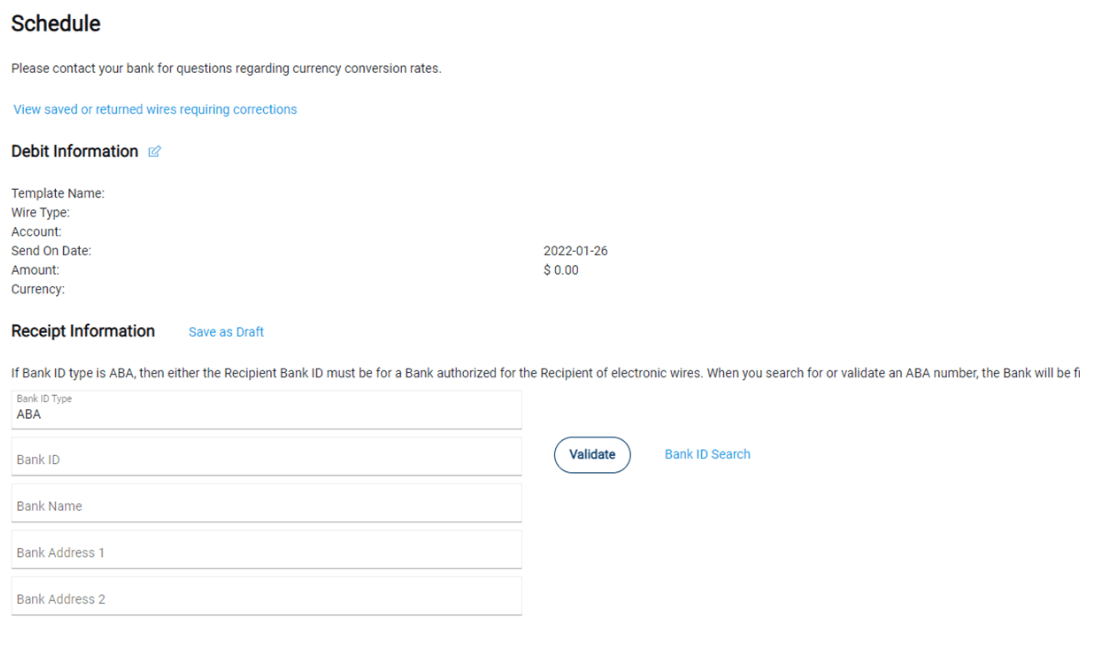This screenshot has width=1110, height=660.
Task: Click the Template Name label
Action: click(x=58, y=193)
